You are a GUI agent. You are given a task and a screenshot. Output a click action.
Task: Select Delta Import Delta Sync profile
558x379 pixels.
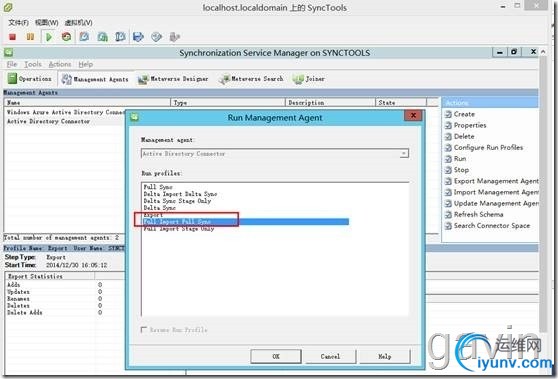coord(180,194)
